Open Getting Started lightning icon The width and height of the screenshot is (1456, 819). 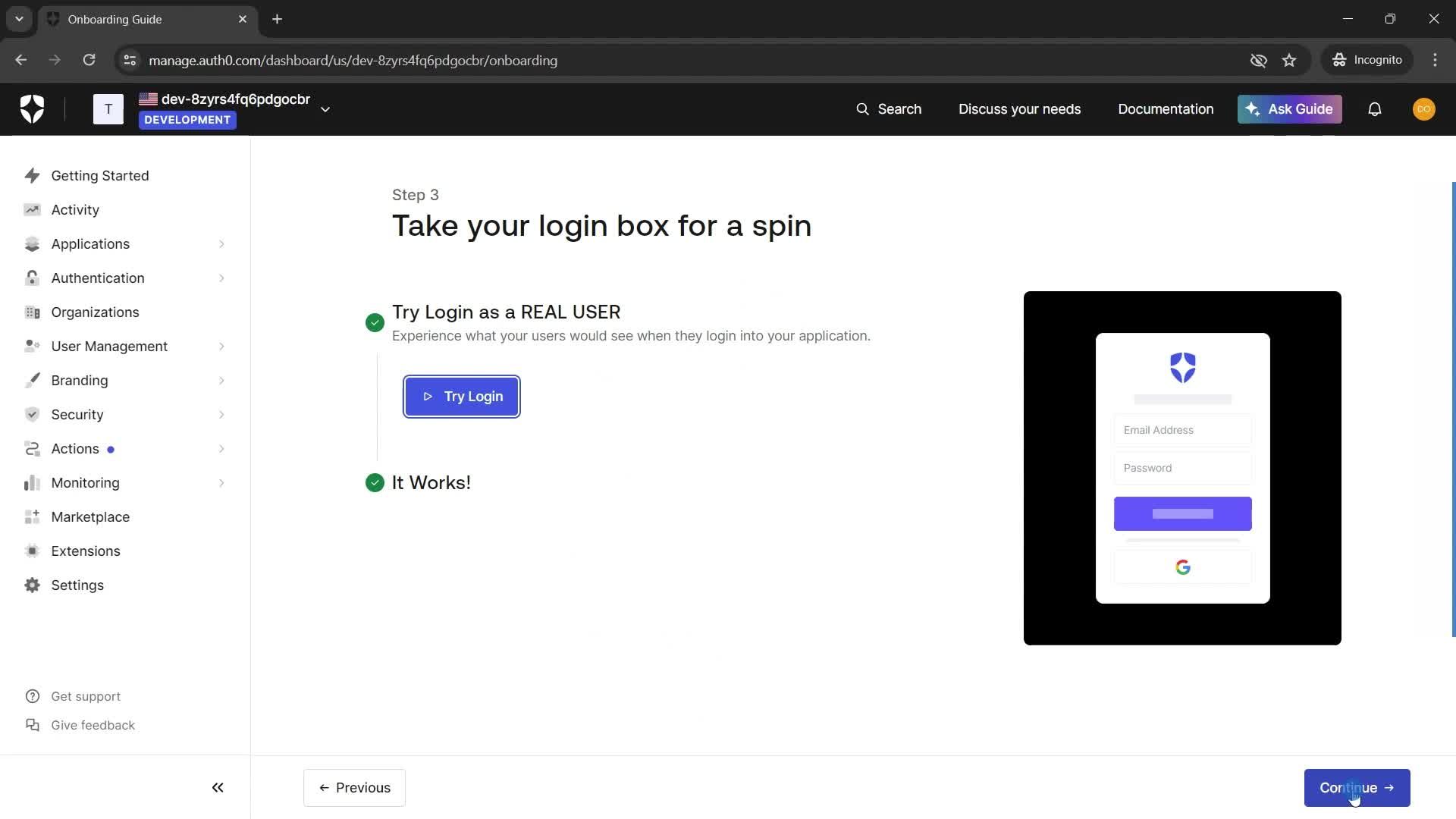[x=32, y=176]
